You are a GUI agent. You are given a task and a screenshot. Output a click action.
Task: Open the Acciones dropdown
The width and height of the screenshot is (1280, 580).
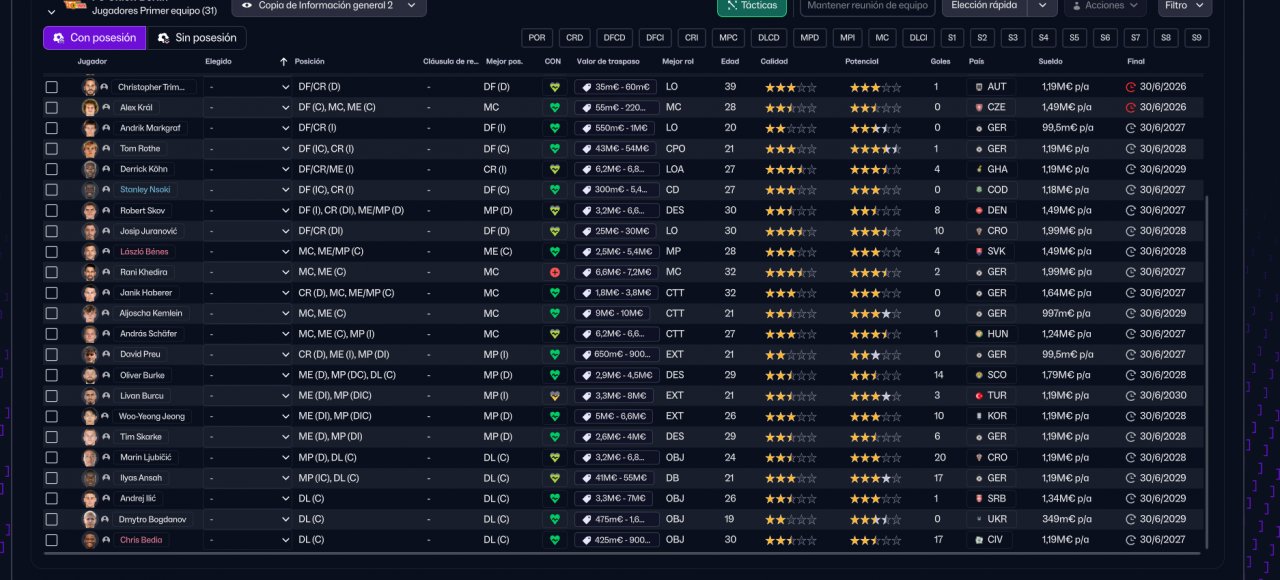pos(1105,6)
